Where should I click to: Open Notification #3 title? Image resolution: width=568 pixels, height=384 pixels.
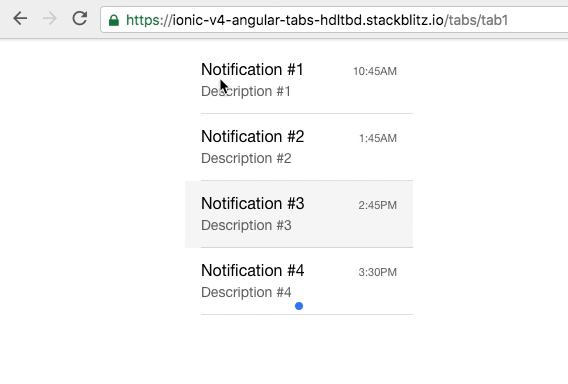[x=252, y=204]
